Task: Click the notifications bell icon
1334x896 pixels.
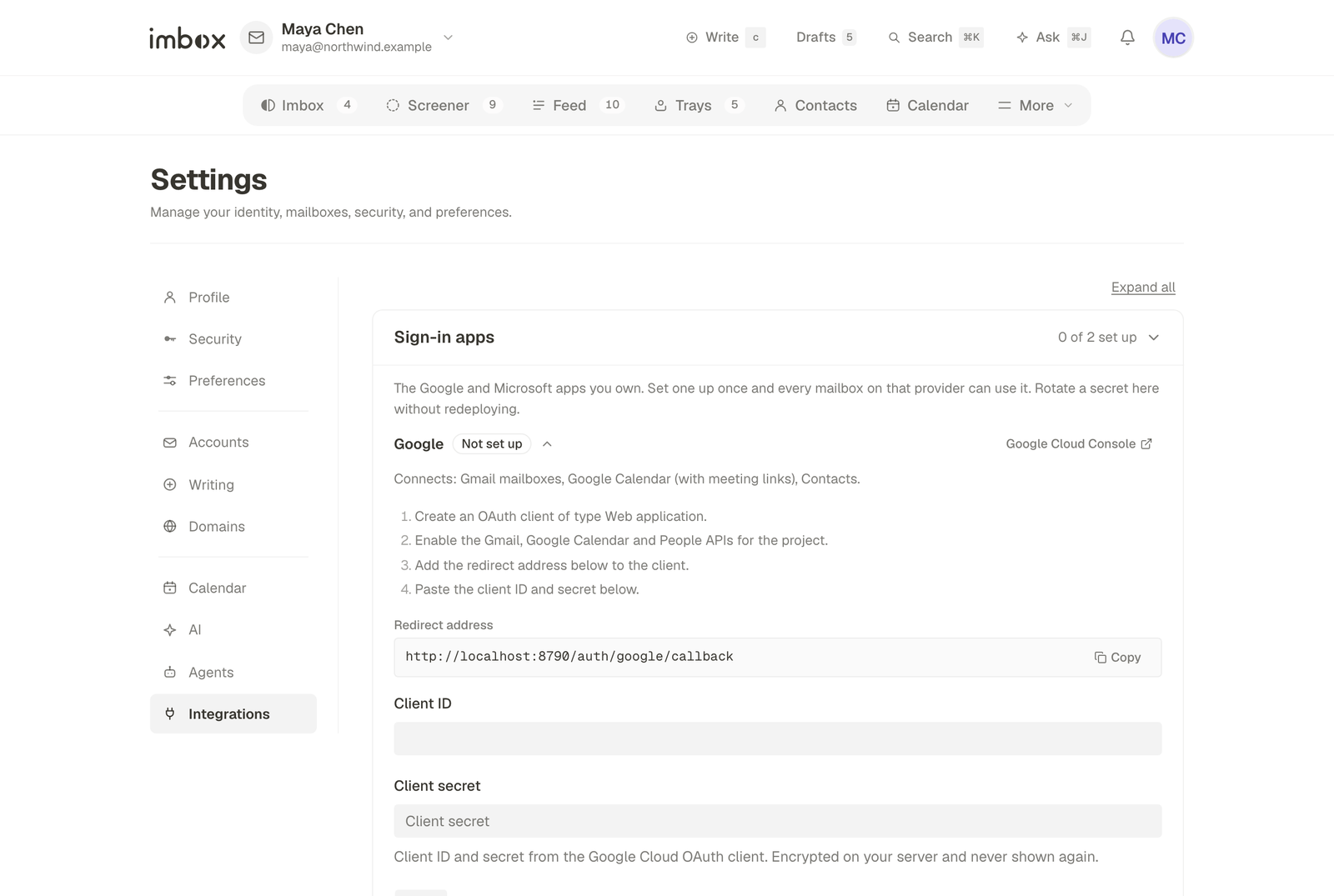Action: (1127, 38)
